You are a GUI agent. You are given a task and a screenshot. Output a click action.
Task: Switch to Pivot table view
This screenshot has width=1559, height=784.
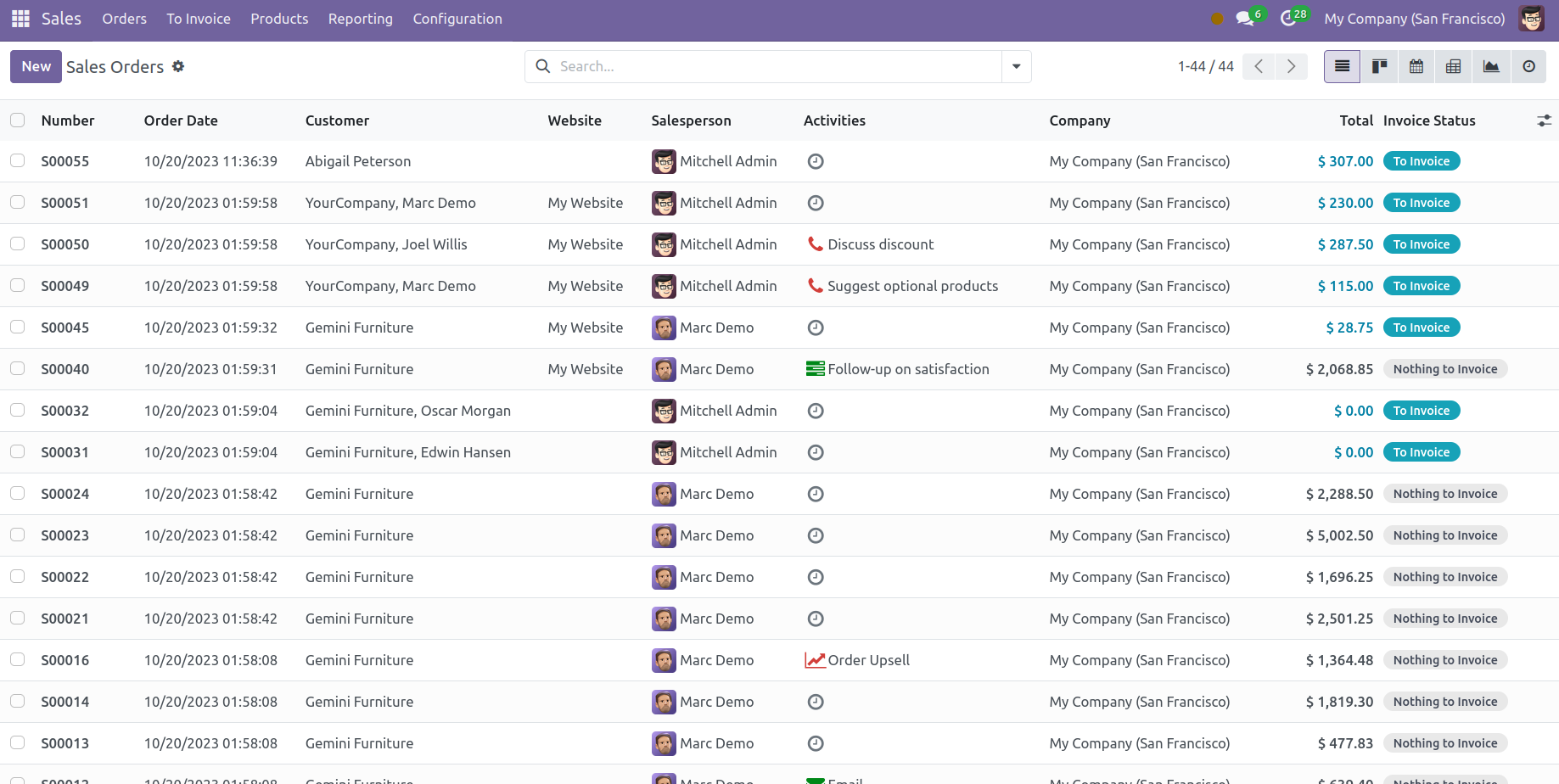point(1454,66)
